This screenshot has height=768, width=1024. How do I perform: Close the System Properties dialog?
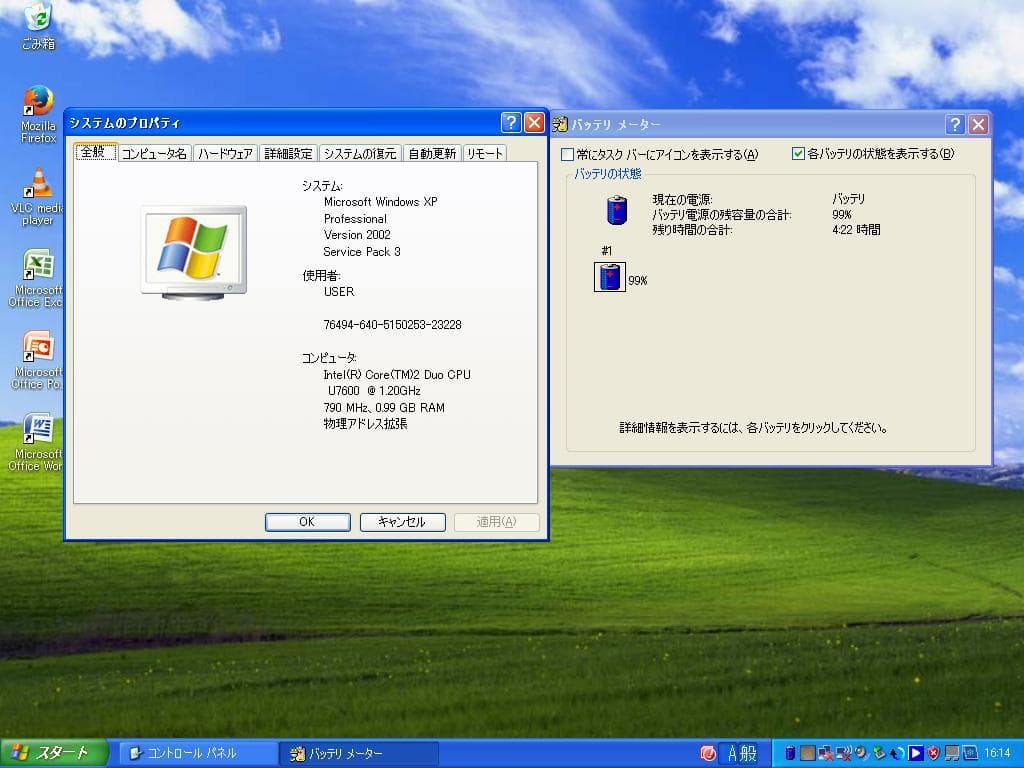point(534,122)
